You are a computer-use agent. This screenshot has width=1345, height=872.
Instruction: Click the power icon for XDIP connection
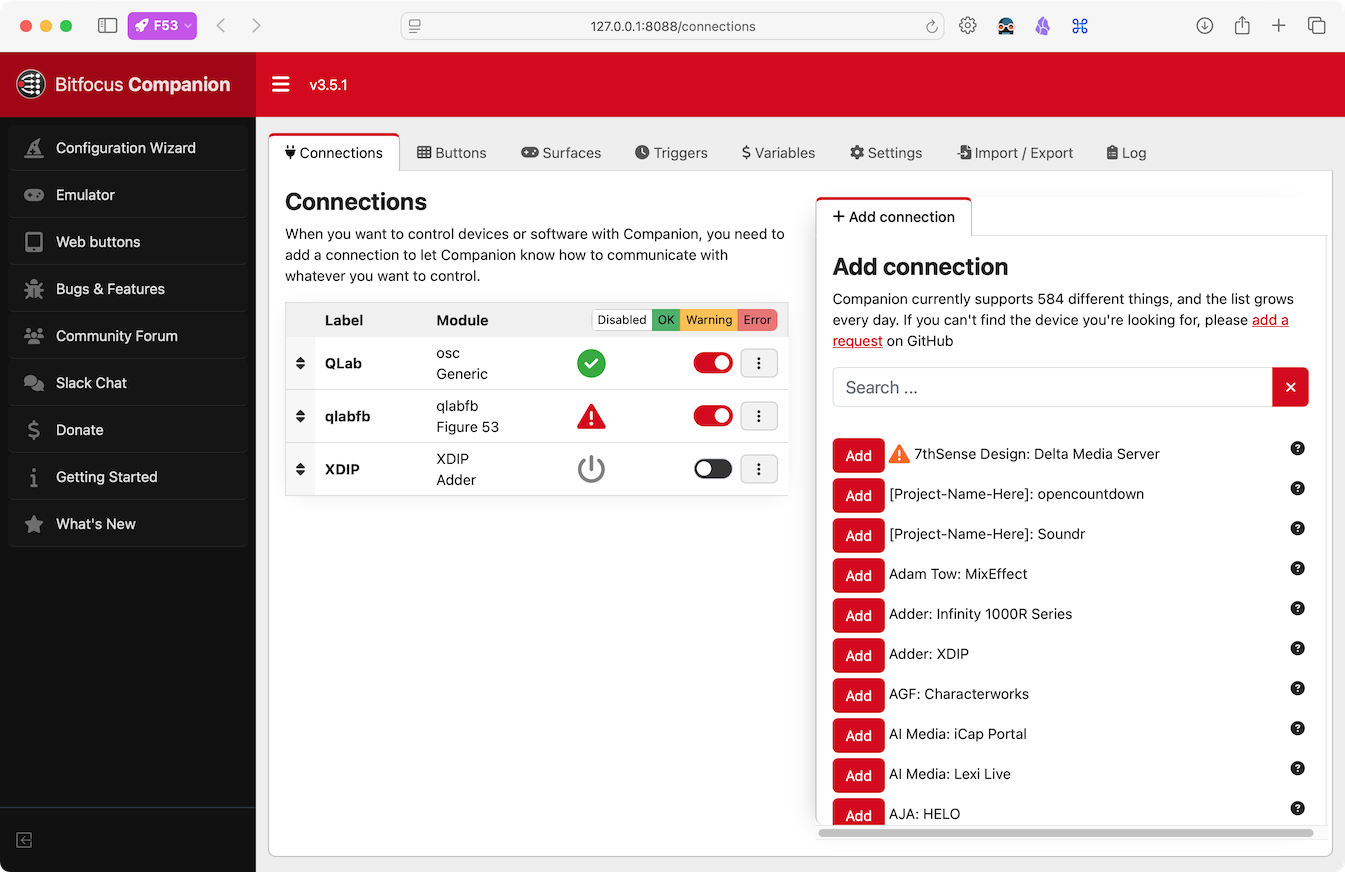click(x=591, y=469)
